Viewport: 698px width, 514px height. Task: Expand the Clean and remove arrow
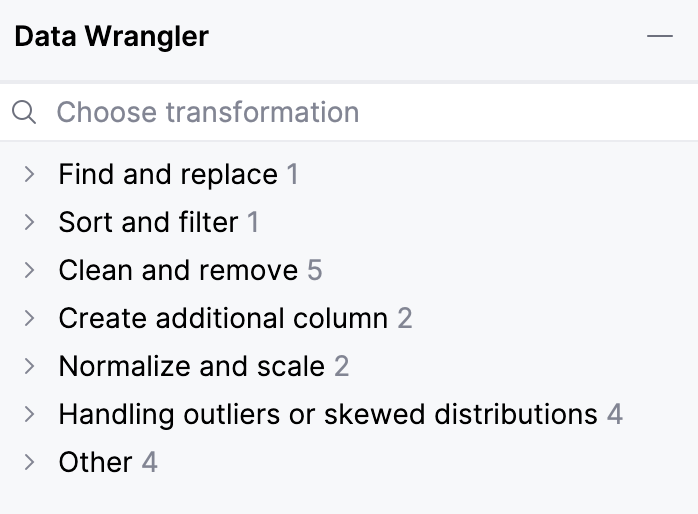29,270
